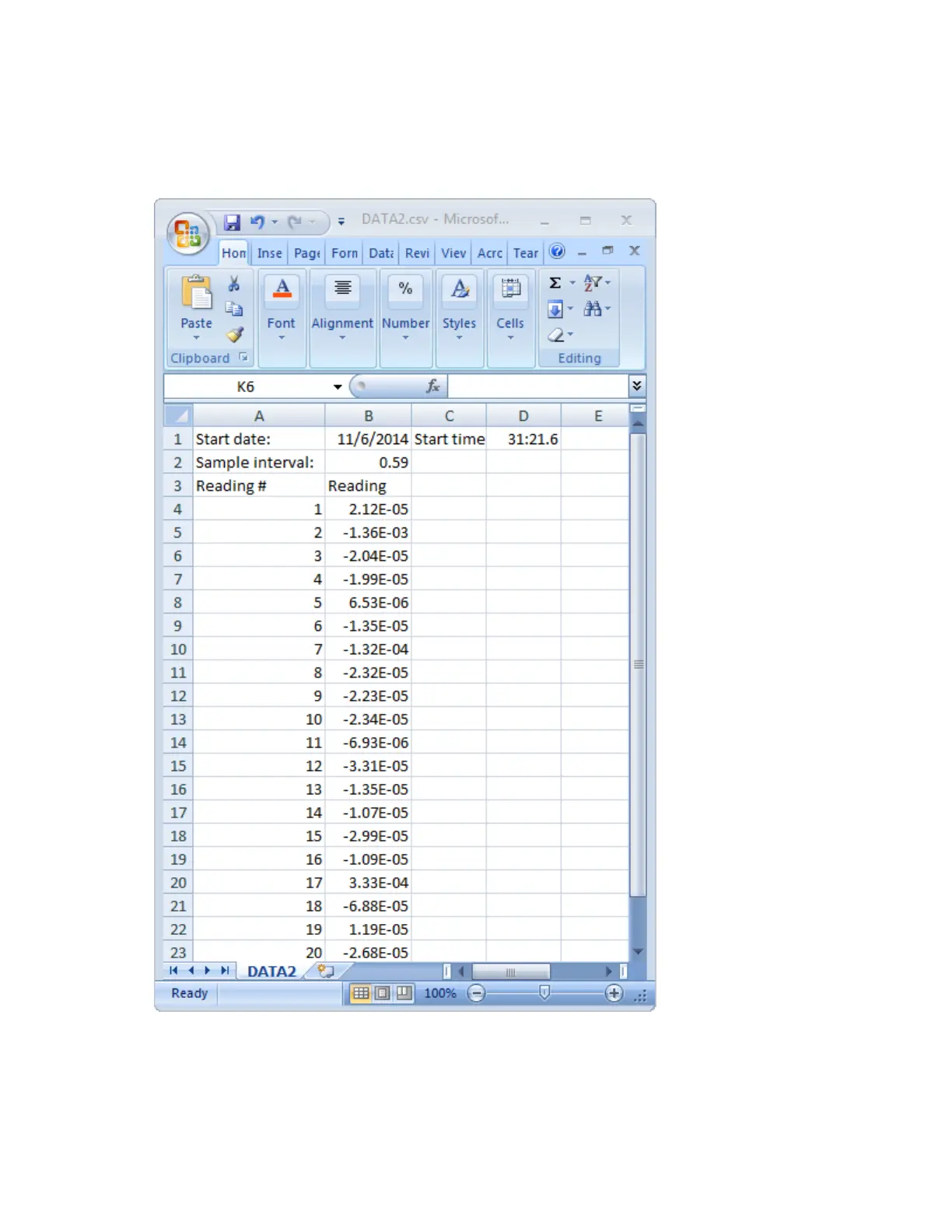Screen dimensions: 952x1232
Task: Open Find & Select binoculars
Action: [597, 309]
